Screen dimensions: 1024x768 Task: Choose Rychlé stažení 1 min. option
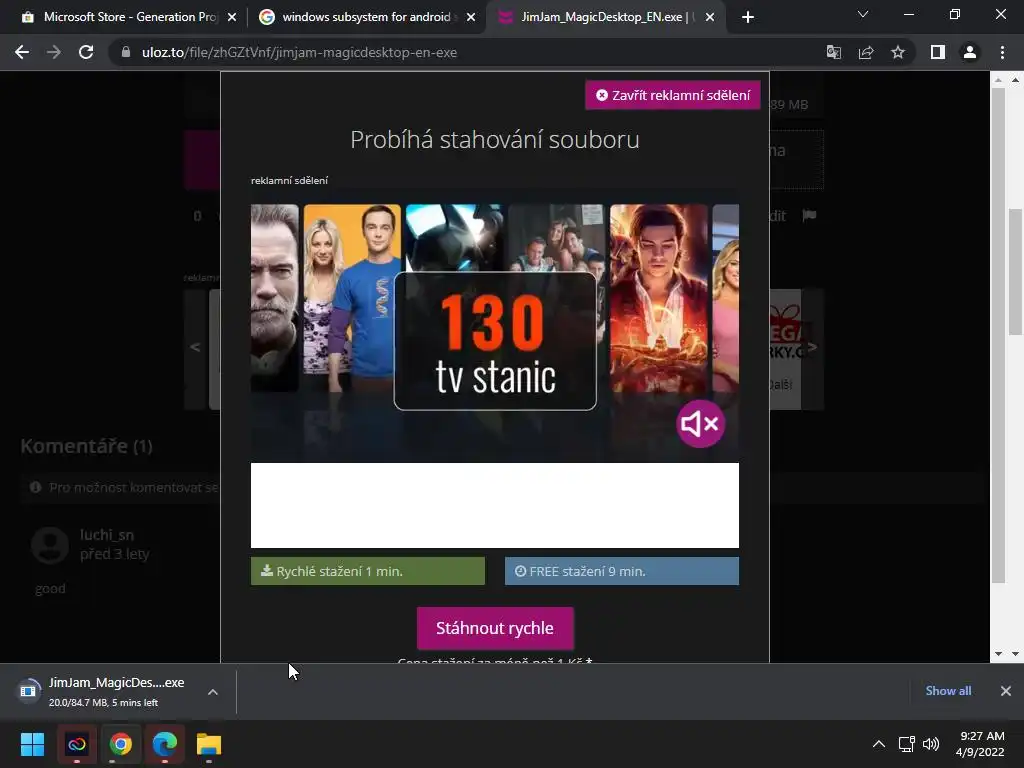point(368,571)
